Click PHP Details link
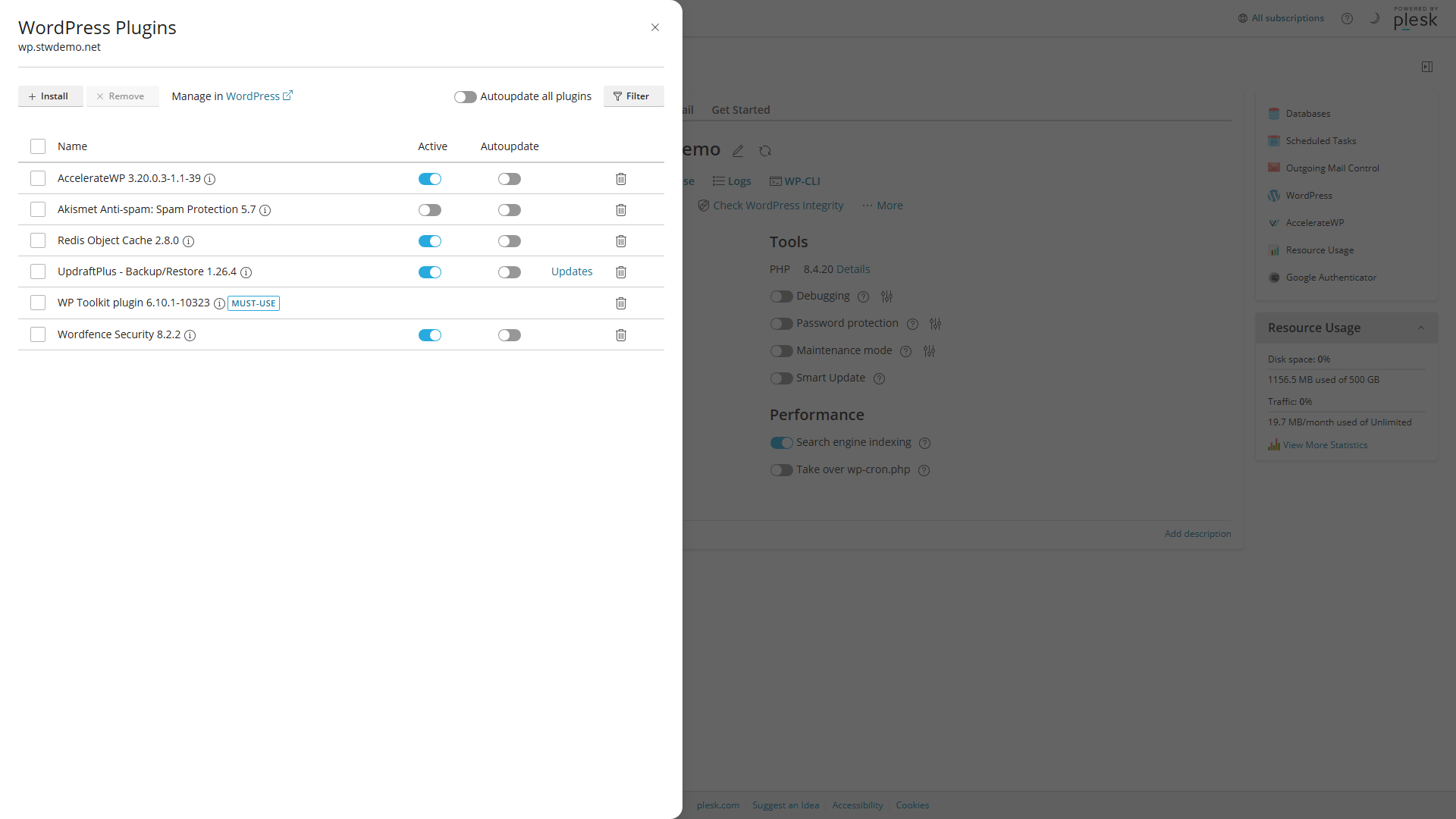The height and width of the screenshot is (819, 1456). (853, 269)
